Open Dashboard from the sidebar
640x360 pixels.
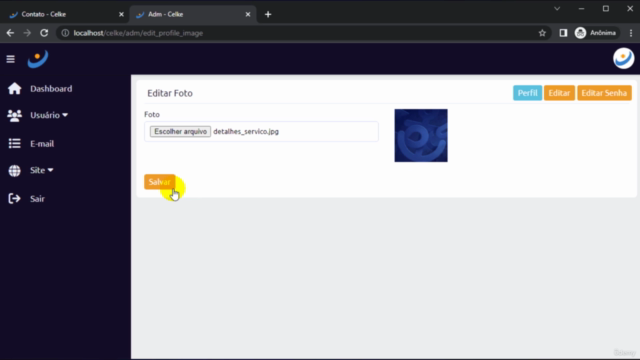[x=51, y=89]
